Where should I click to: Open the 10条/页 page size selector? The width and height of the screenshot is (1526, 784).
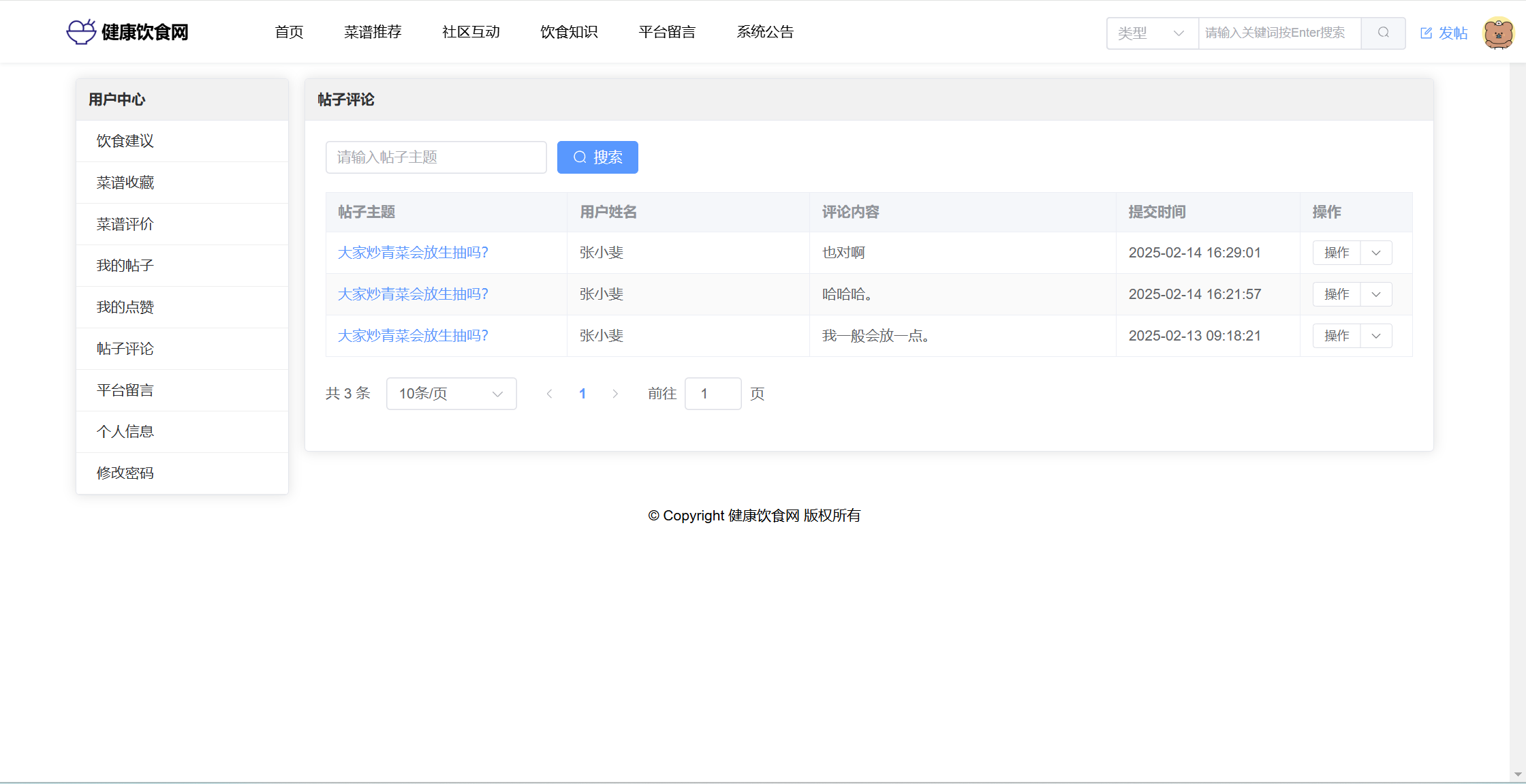451,394
